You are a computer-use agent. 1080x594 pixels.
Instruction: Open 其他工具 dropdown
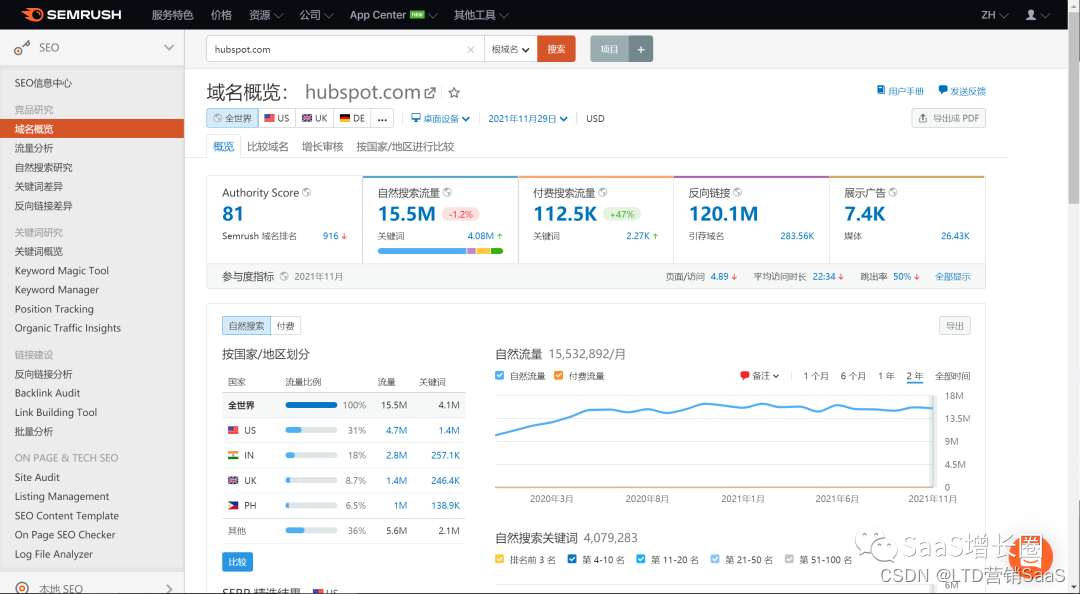(x=481, y=14)
